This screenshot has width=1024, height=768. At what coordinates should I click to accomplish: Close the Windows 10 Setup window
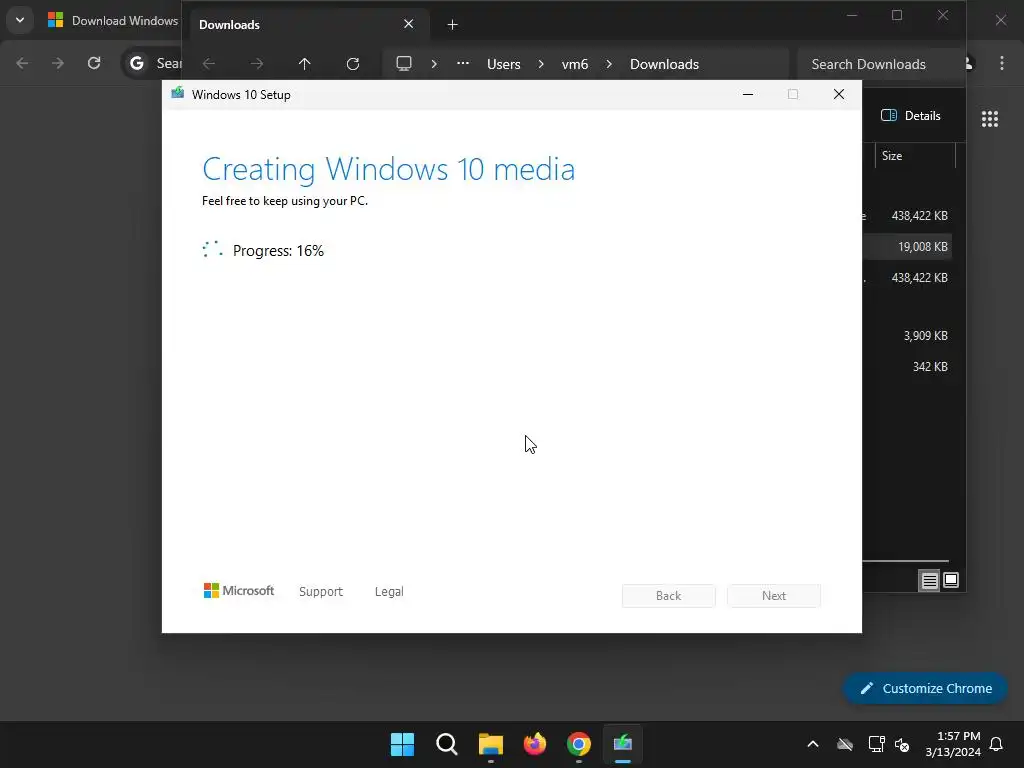839,95
